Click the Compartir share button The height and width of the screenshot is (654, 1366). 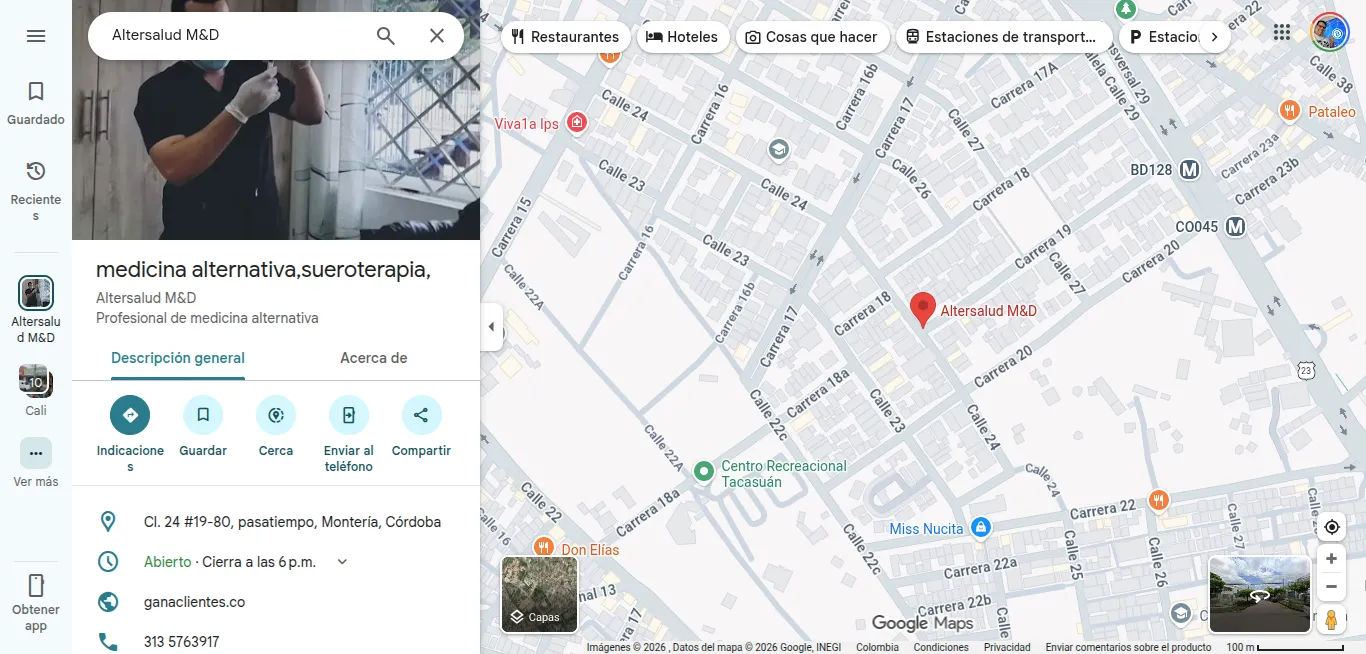point(421,415)
